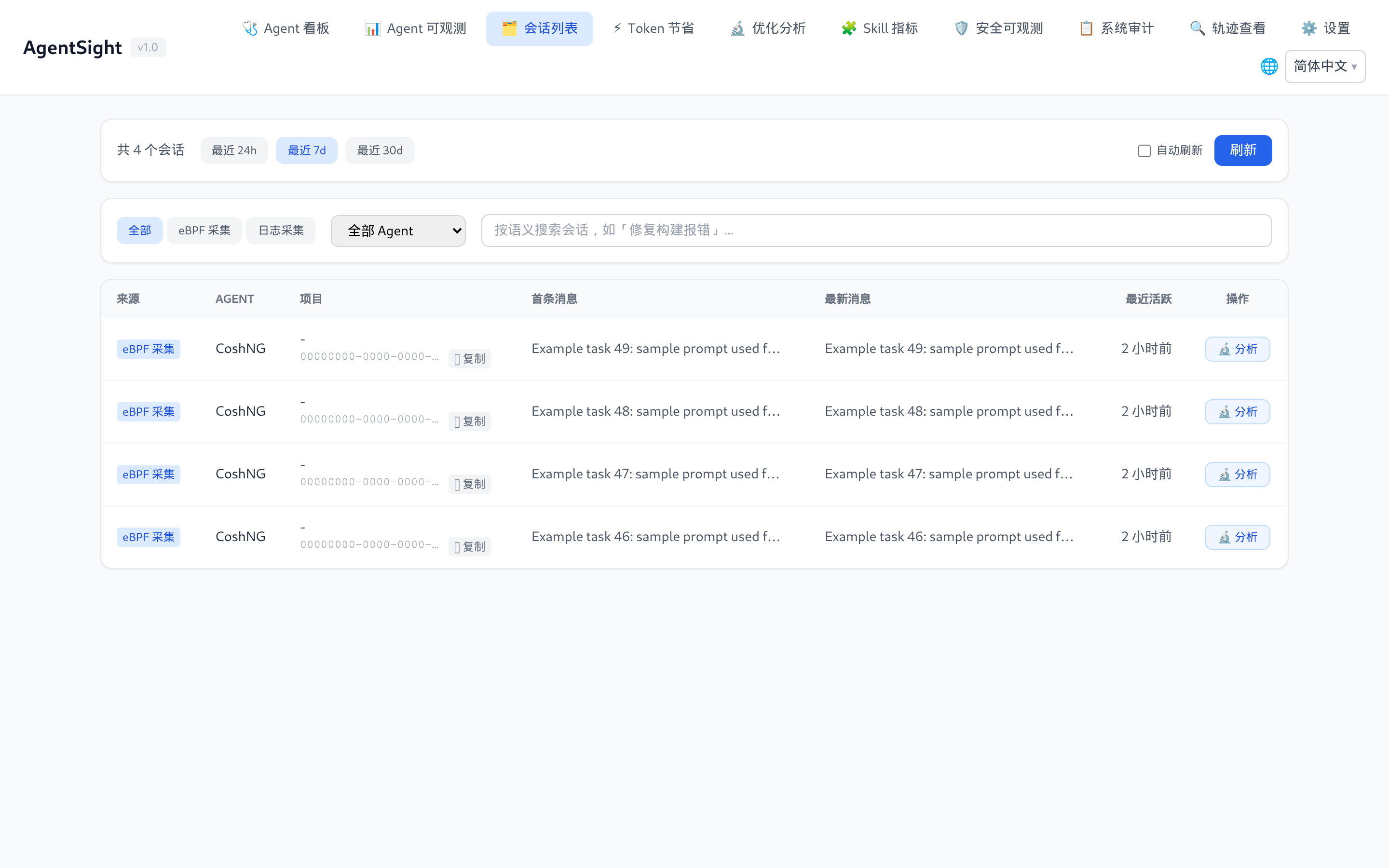Select the 最近 30d time range
The height and width of the screenshot is (868, 1389).
380,150
